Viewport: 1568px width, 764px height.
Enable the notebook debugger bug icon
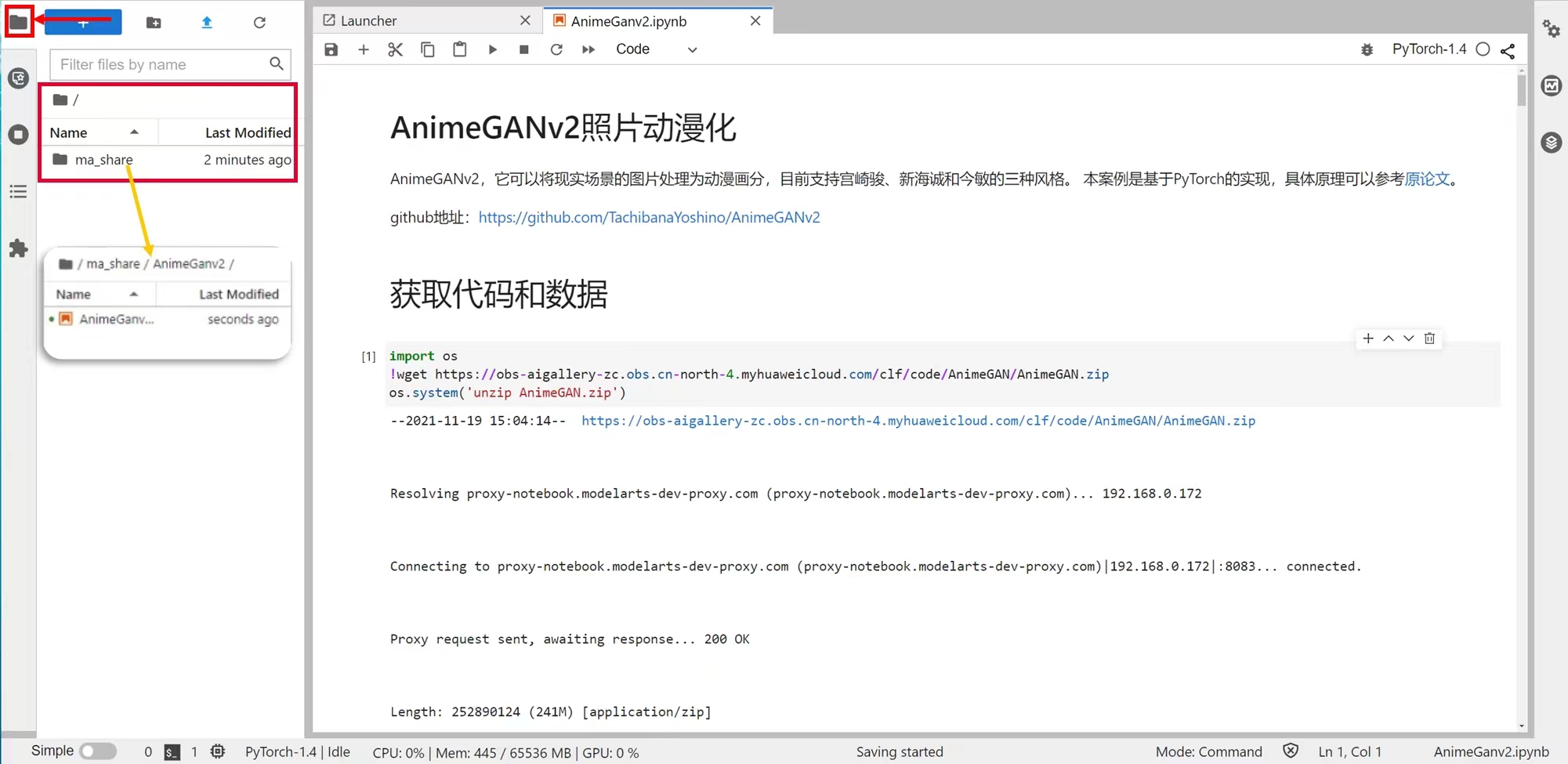click(x=1366, y=49)
